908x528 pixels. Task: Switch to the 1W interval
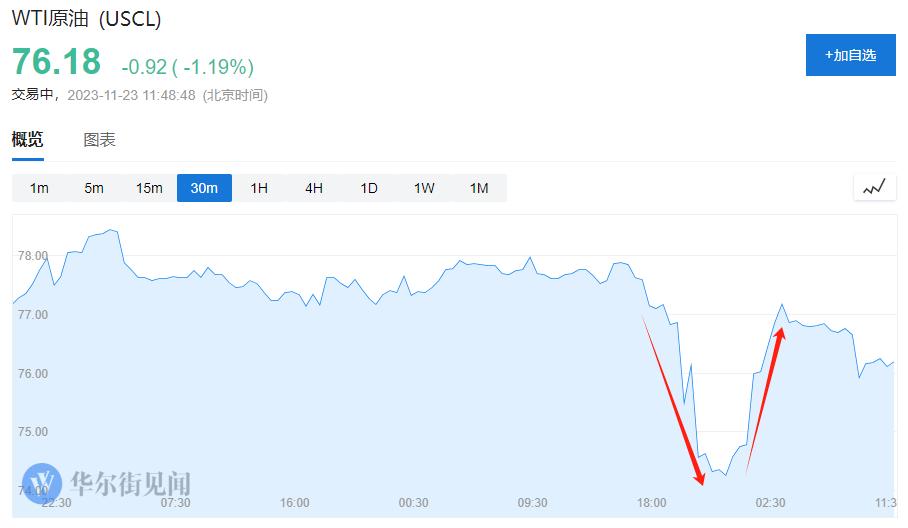pos(424,188)
